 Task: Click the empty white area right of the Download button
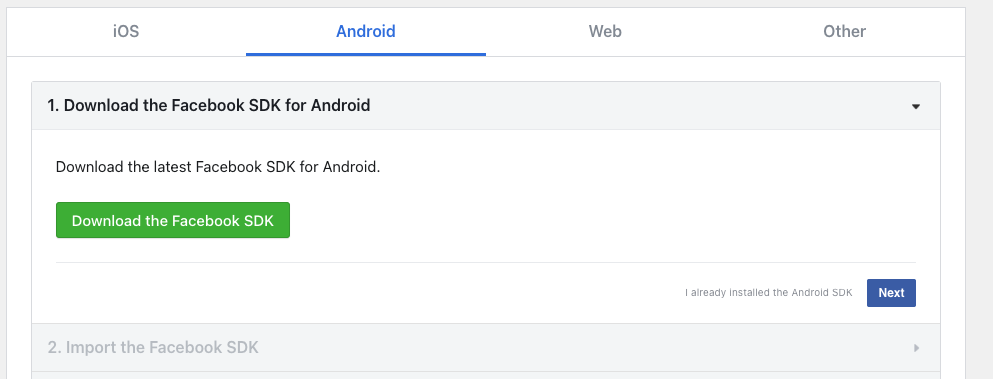pos(602,221)
